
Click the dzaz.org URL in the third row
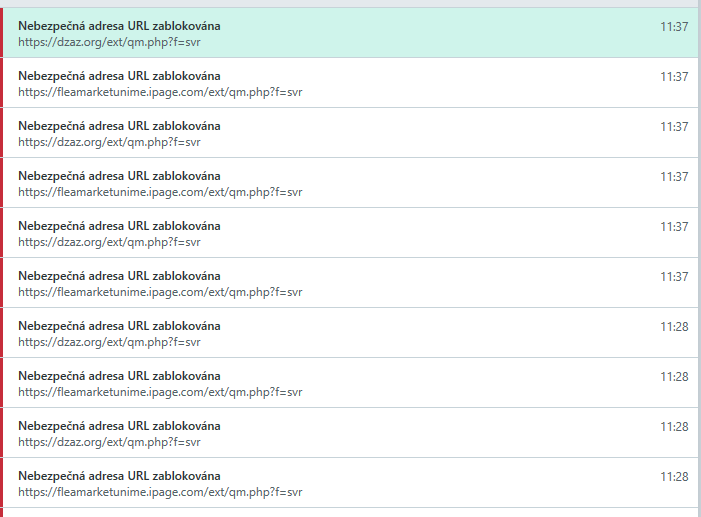109,142
